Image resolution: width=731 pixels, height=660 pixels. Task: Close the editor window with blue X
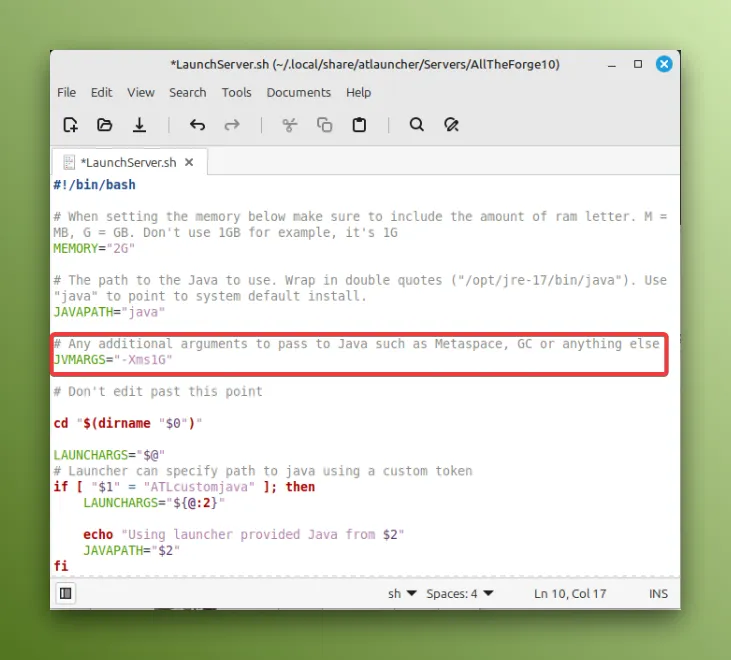(664, 64)
